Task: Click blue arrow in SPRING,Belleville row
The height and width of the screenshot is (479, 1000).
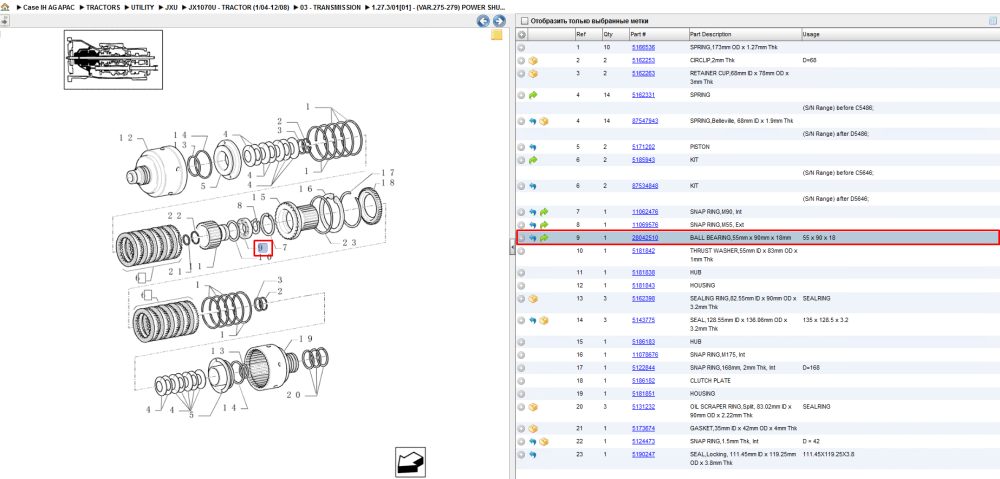Action: coord(533,121)
